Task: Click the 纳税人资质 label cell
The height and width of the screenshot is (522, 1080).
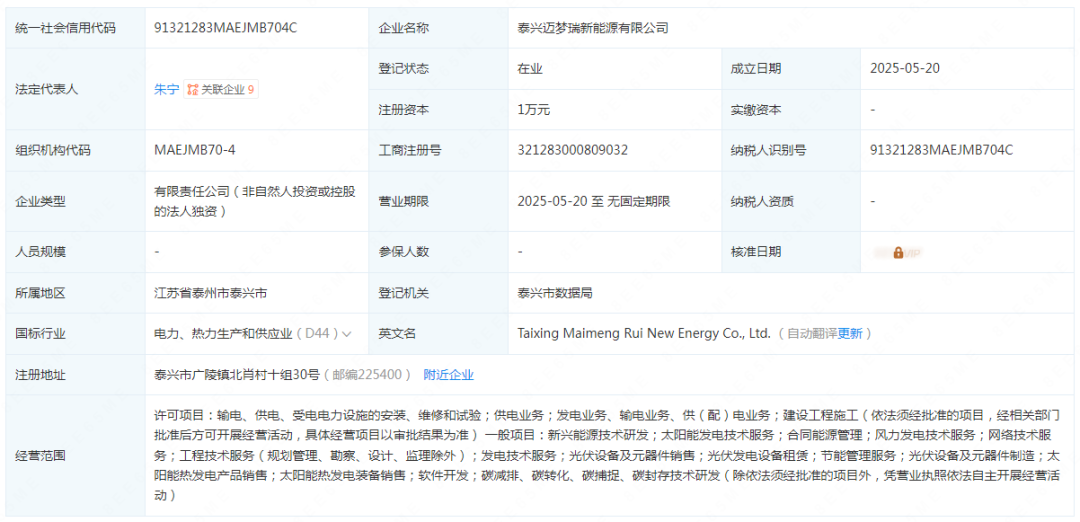Action: coord(791,202)
